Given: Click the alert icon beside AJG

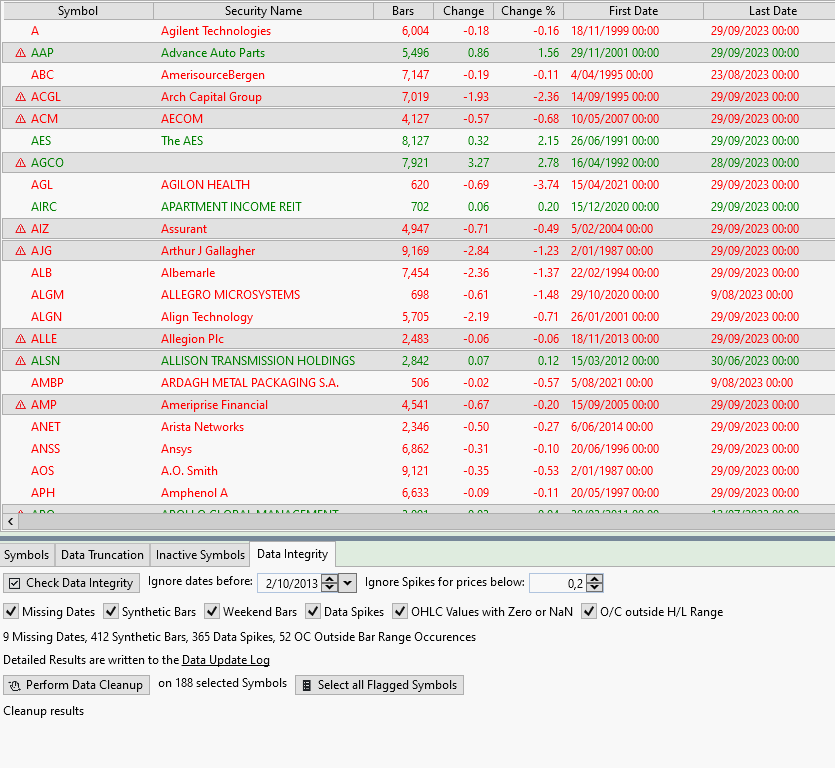Looking at the screenshot, I should (x=21, y=251).
